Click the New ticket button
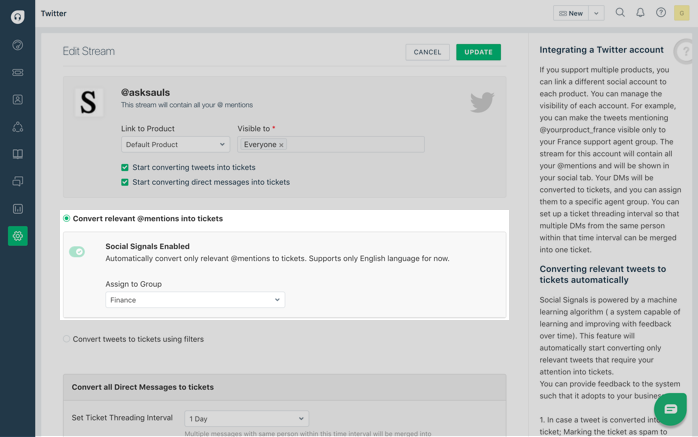This screenshot has width=698, height=437. [x=571, y=13]
